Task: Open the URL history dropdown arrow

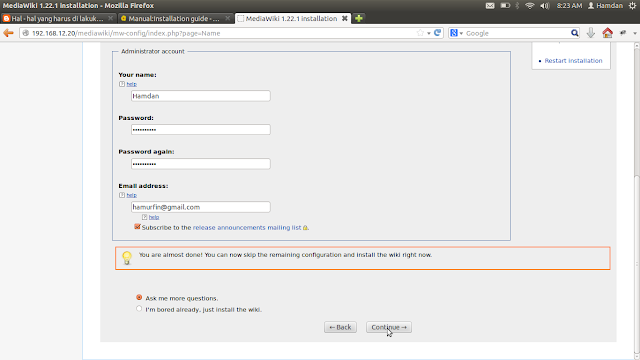Action: (x=429, y=33)
